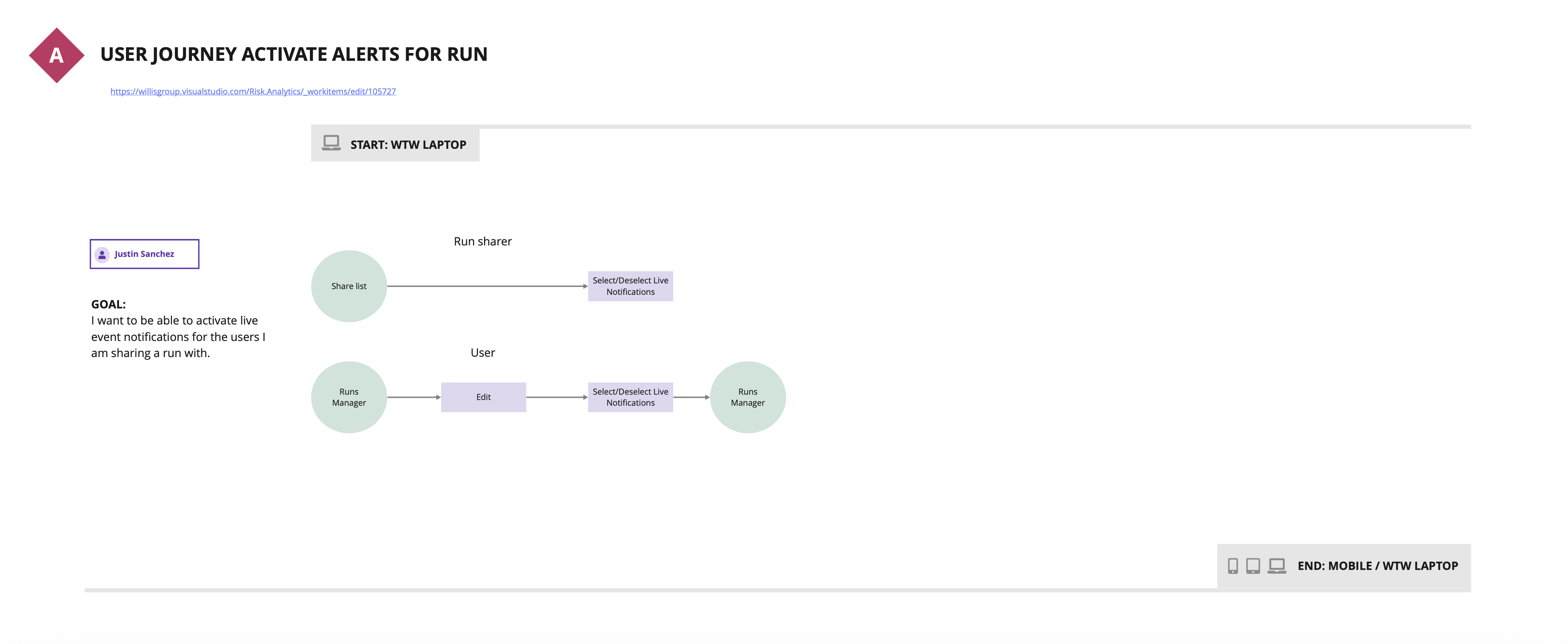Click the pink diamond "A" badge
The image size is (1568, 644).
(56, 55)
